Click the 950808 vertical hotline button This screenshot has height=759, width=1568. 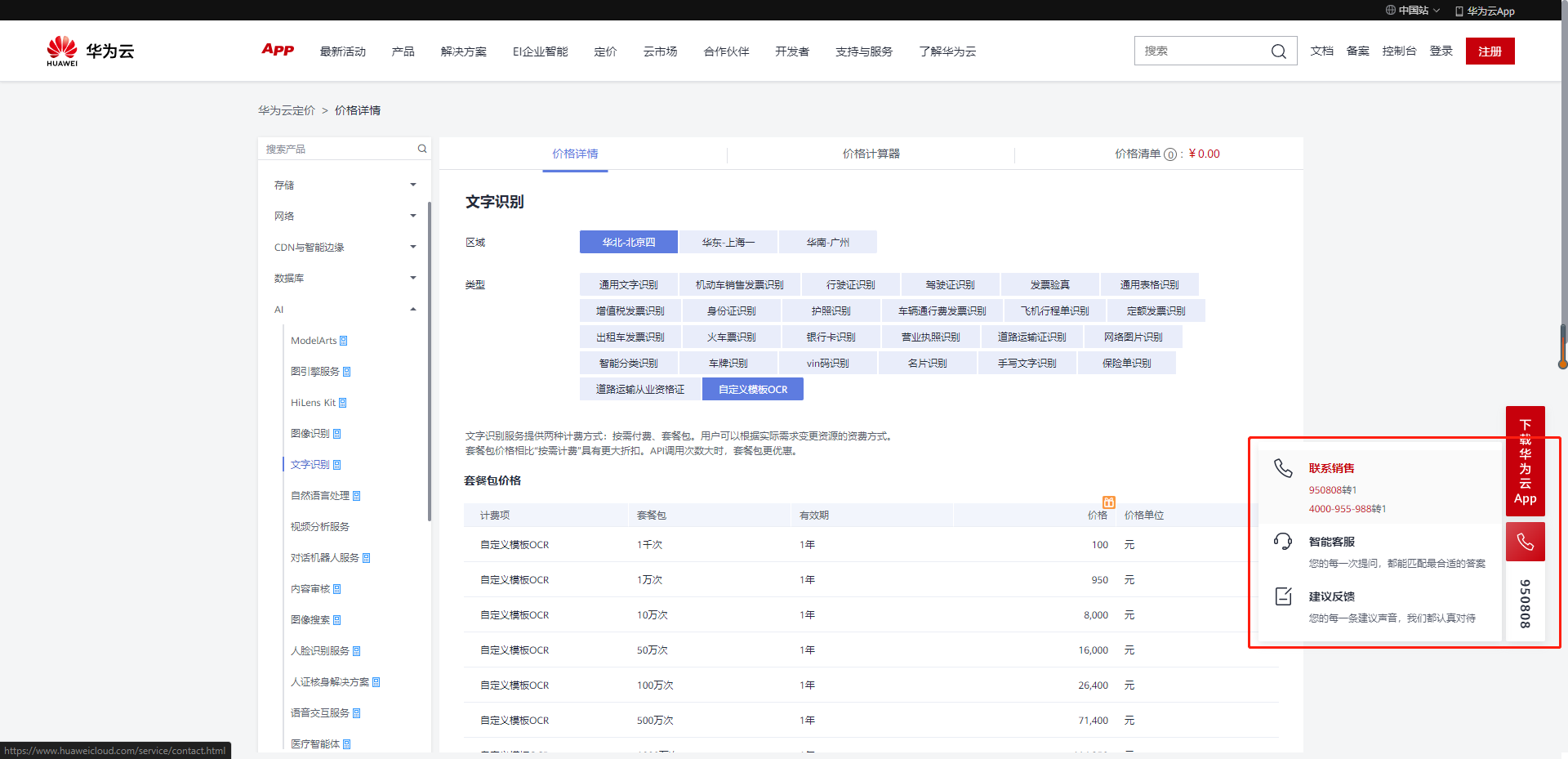click(x=1526, y=603)
